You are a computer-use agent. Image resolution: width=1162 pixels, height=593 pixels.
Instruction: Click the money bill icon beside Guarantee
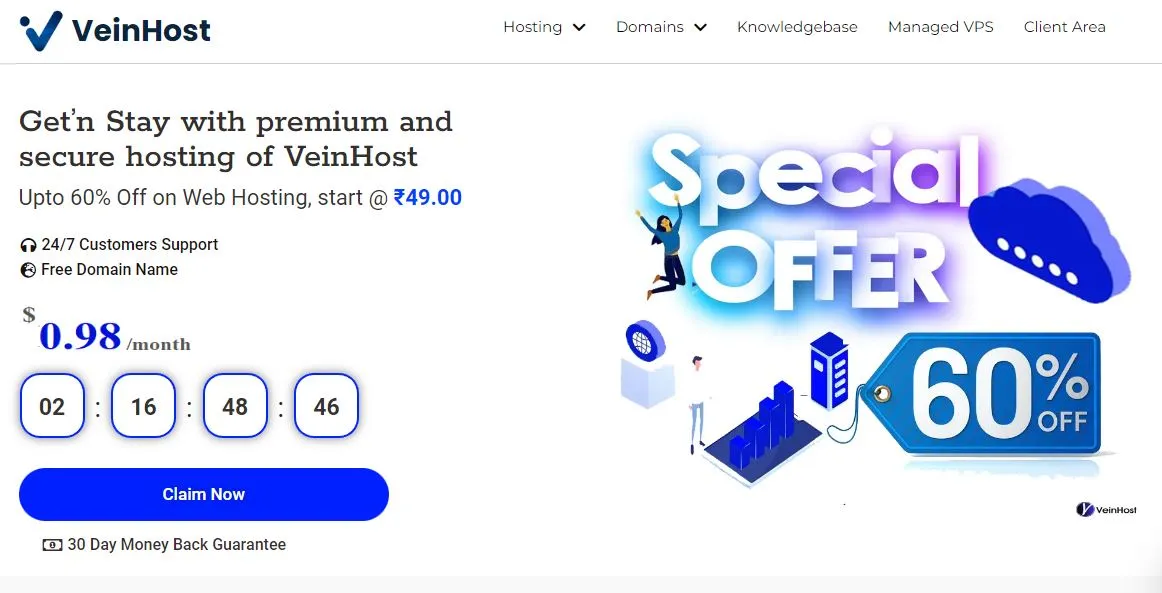(53, 545)
